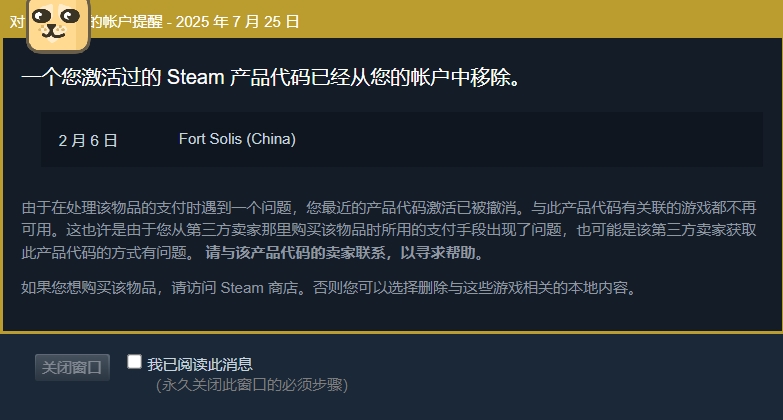Click the 此产品代码的方式有问题 text
Viewport: 783px width, 420px height.
point(104,253)
